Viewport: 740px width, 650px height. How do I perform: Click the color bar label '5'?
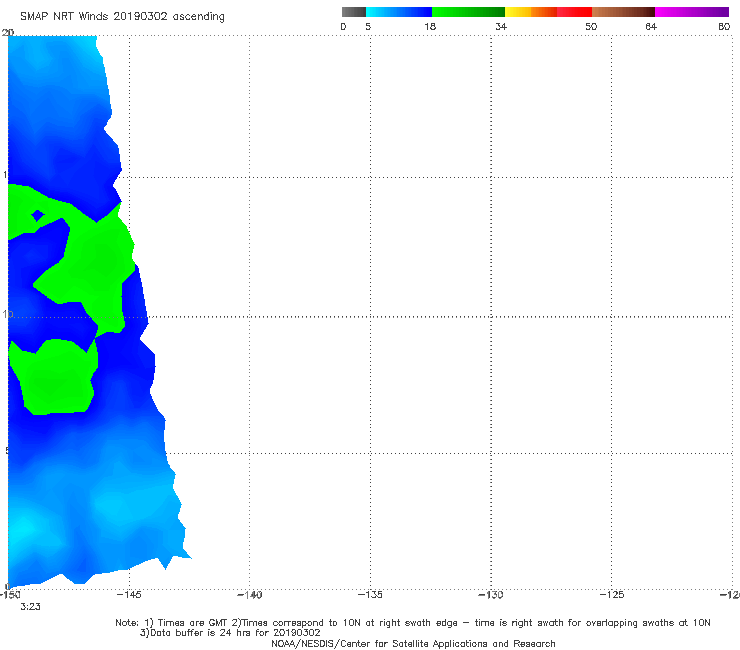(x=368, y=26)
